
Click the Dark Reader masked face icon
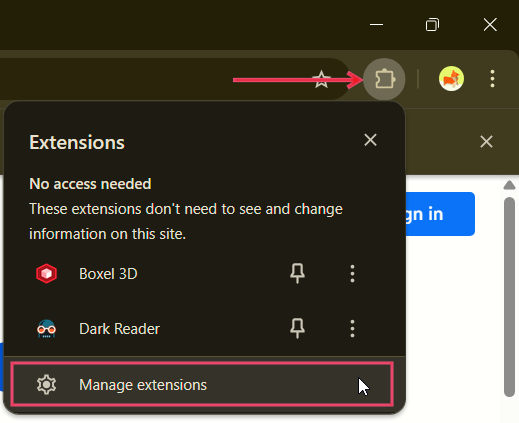tap(46, 329)
